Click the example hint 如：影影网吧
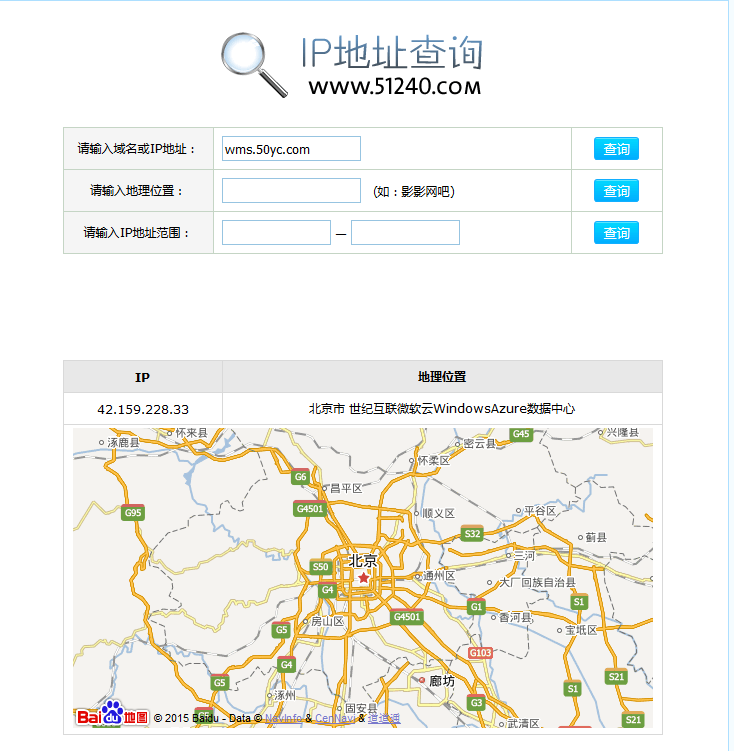This screenshot has height=751, width=734. [414, 192]
